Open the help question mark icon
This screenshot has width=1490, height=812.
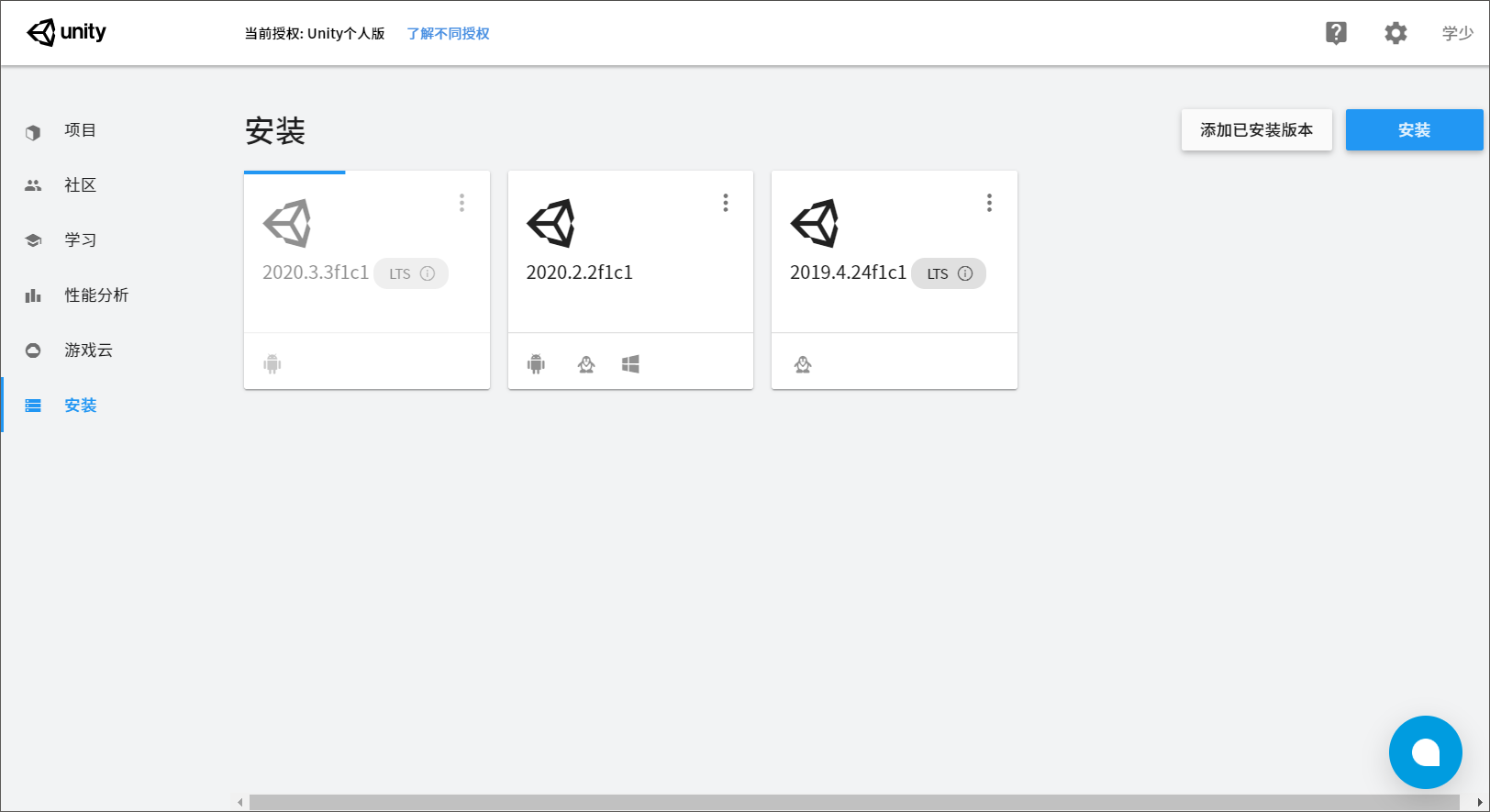[x=1336, y=34]
